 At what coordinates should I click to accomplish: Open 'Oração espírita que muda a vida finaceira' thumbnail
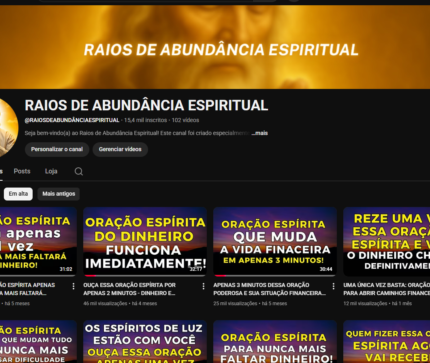pyautogui.click(x=275, y=242)
